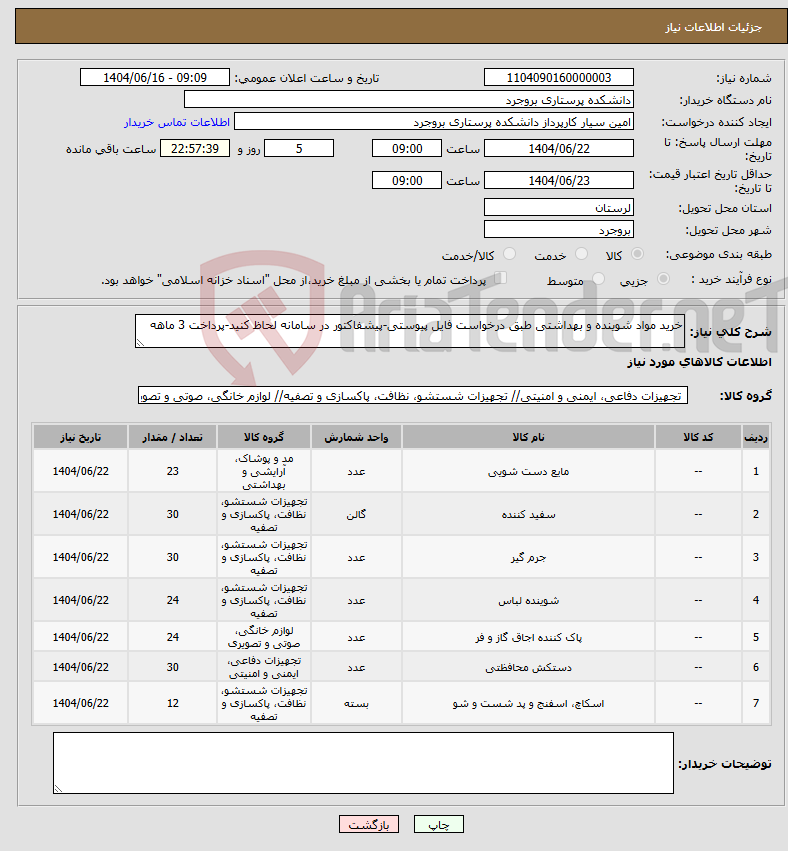Select the مایع دست شویی item cell

[x=528, y=471]
